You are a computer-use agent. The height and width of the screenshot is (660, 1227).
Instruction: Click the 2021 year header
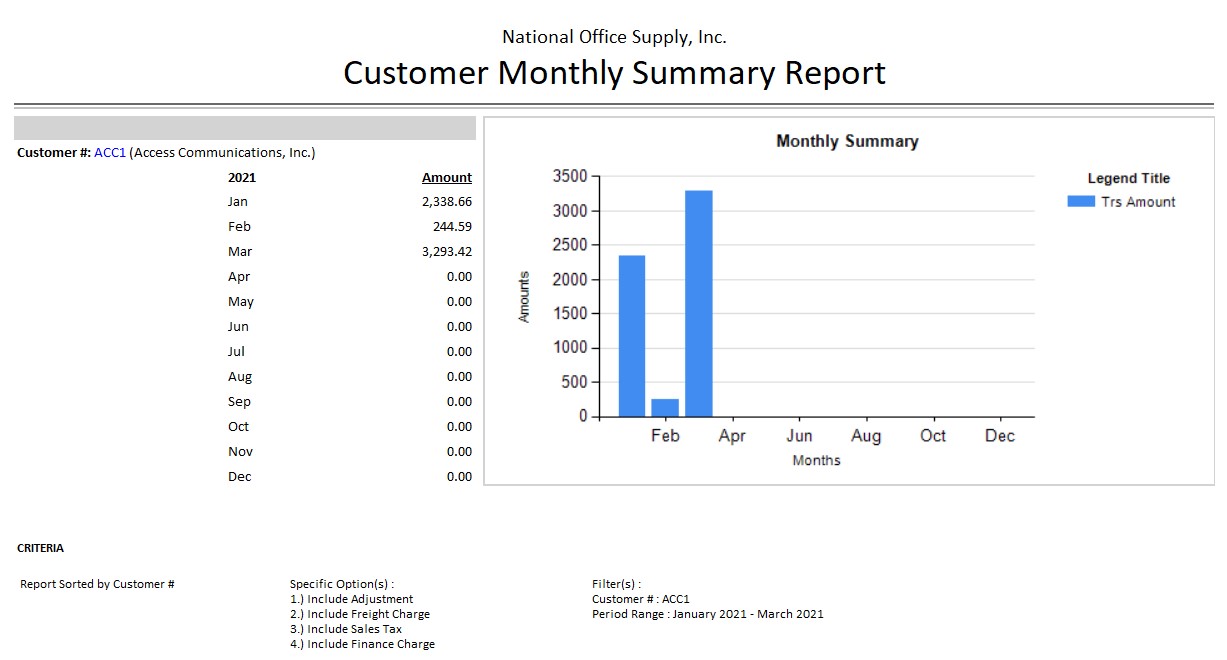(x=242, y=178)
